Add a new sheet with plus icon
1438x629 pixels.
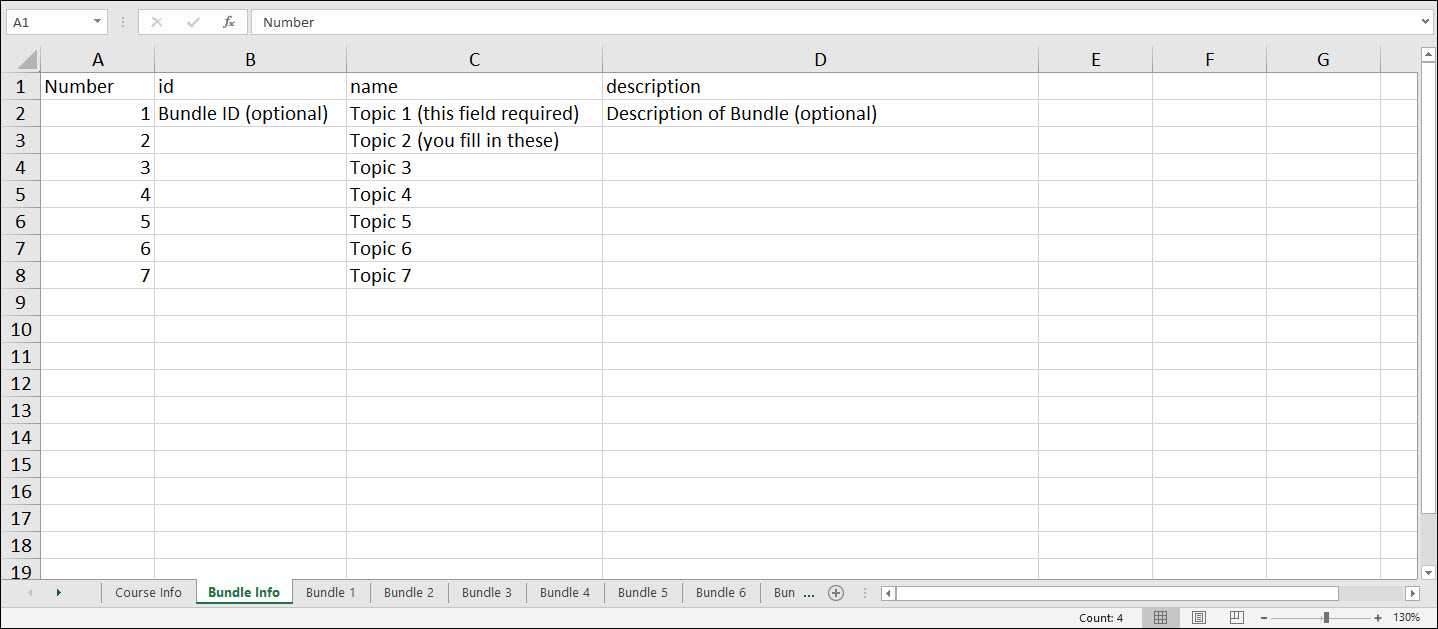tap(836, 593)
